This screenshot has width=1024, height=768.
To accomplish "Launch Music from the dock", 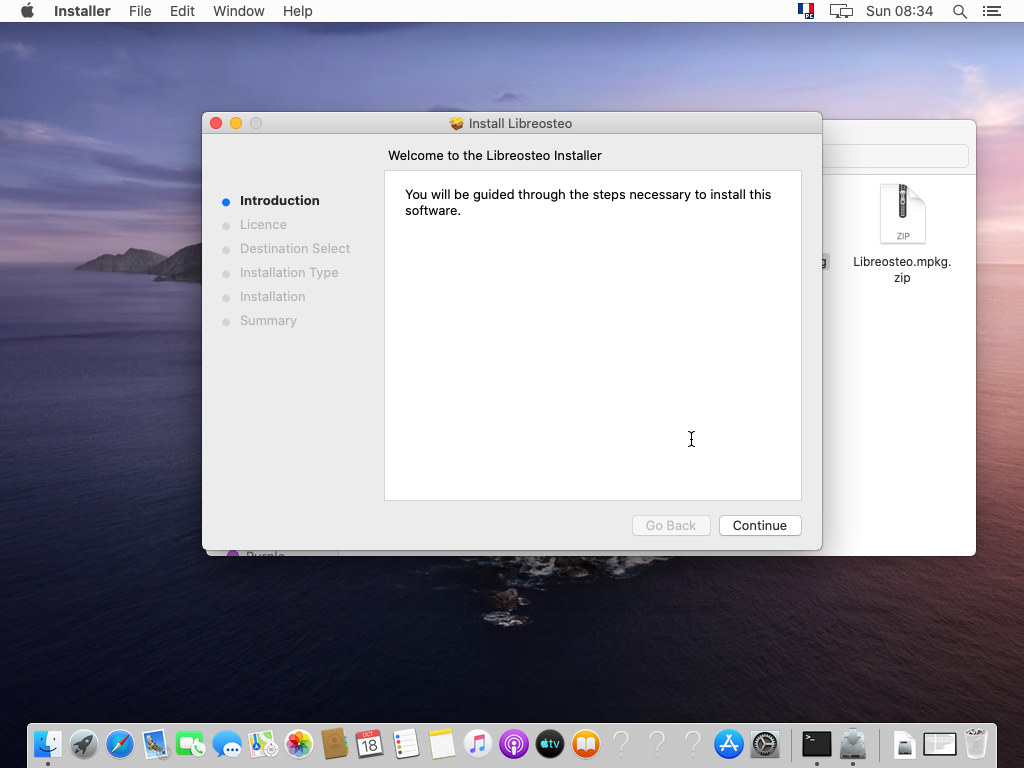I will click(x=477, y=744).
